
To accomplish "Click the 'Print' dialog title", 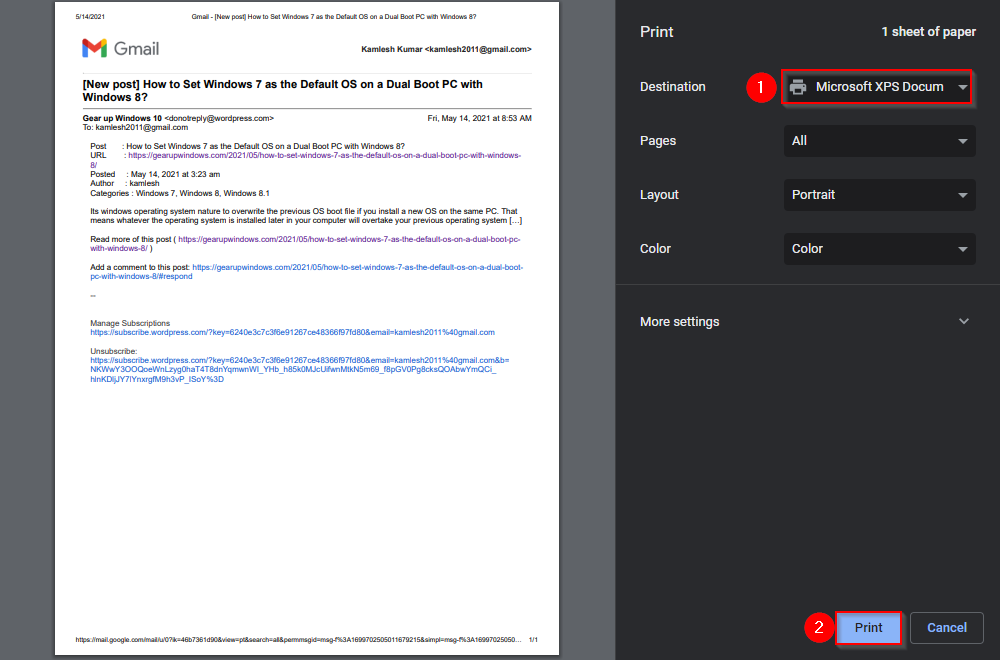I will coord(656,32).
